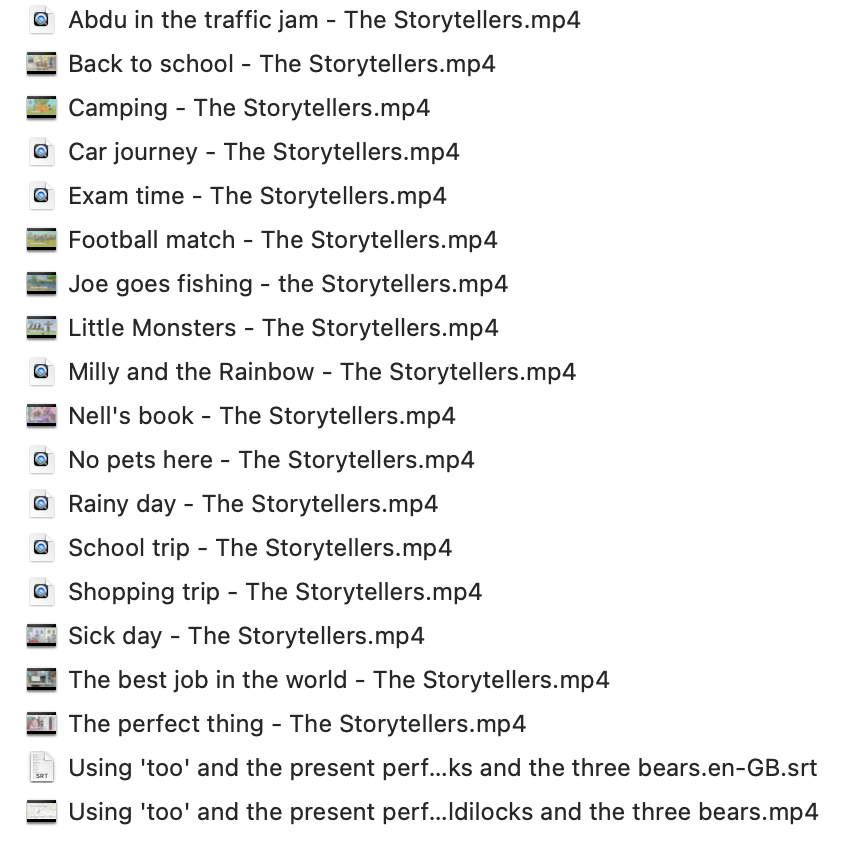This screenshot has width=860, height=846.
Task: Click the QuickTime icon beside Car journey
Action: point(41,151)
